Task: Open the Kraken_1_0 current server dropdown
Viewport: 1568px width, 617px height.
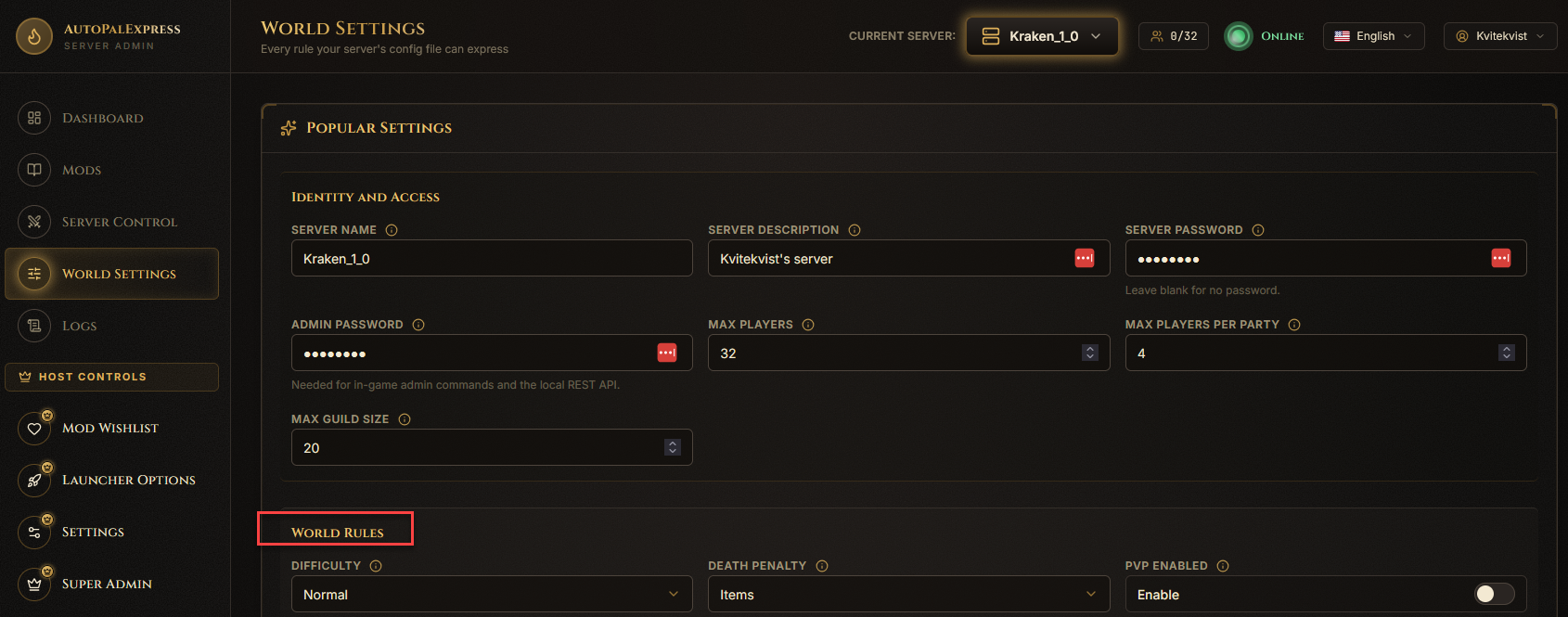Action: tap(1042, 36)
